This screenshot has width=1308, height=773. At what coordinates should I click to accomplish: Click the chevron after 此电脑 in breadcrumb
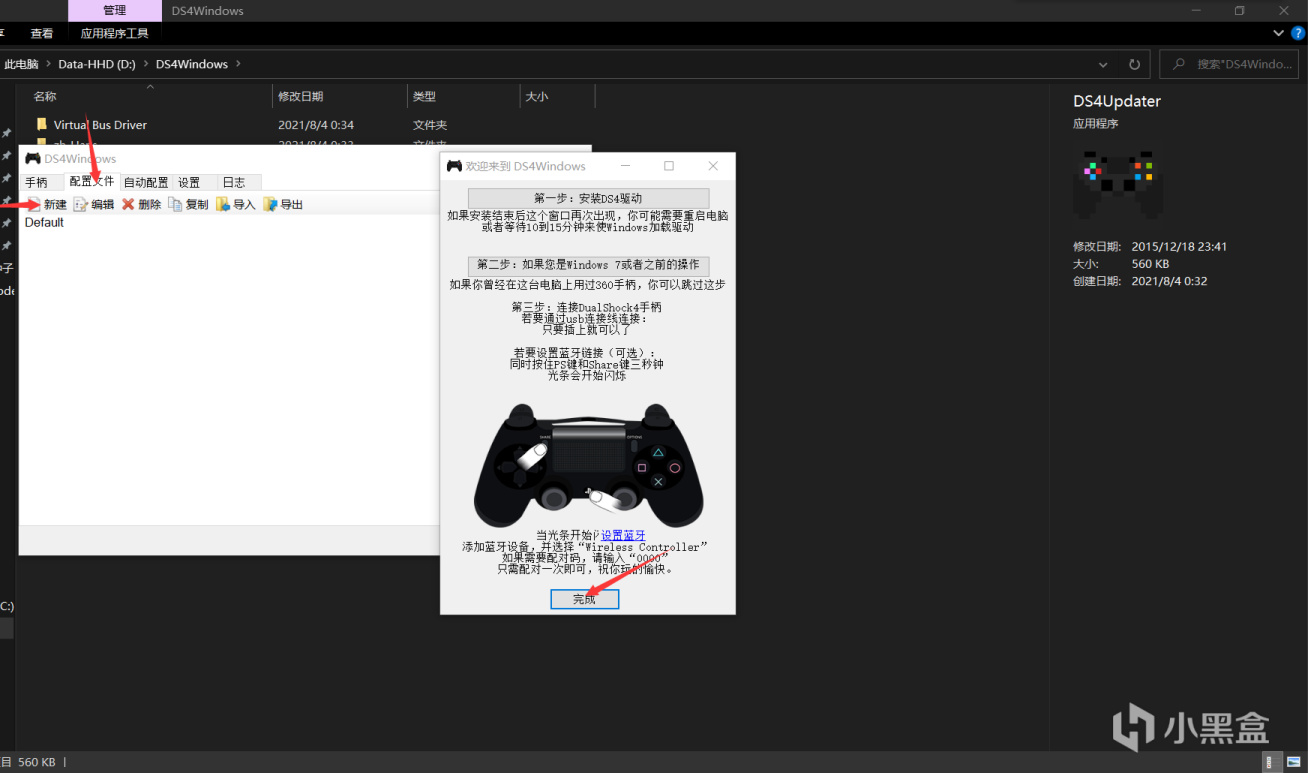[x=48, y=64]
